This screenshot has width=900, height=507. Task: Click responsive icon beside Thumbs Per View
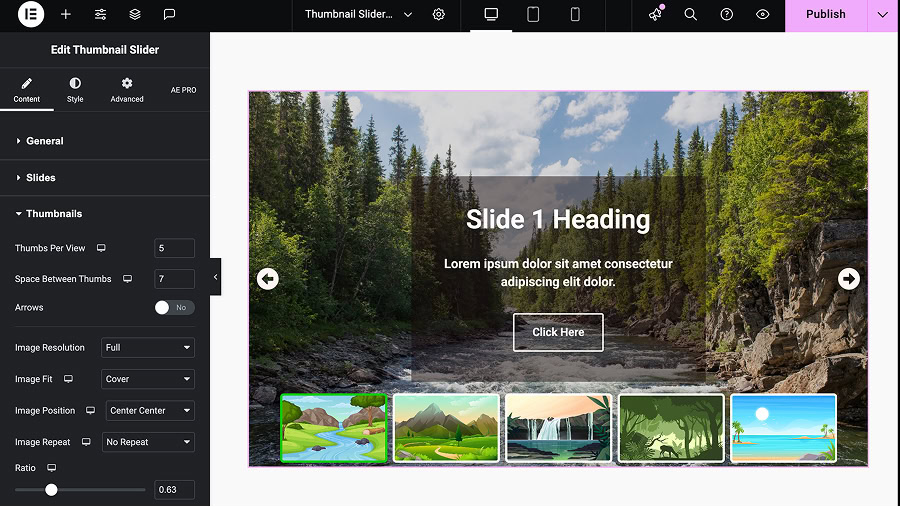point(101,248)
